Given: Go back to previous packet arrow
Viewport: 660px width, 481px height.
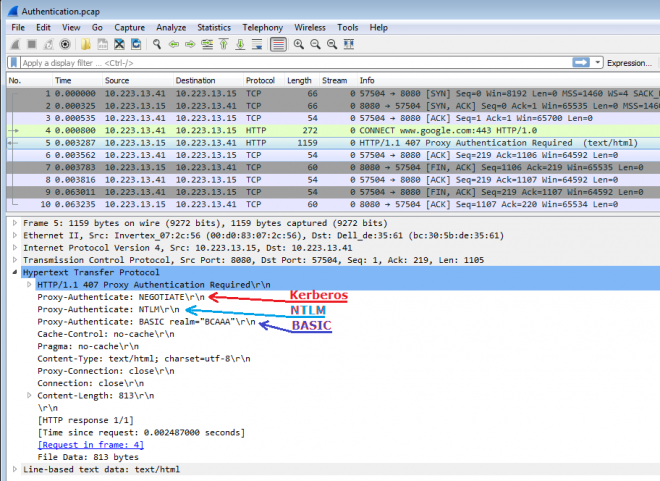Looking at the screenshot, I should (x=174, y=44).
